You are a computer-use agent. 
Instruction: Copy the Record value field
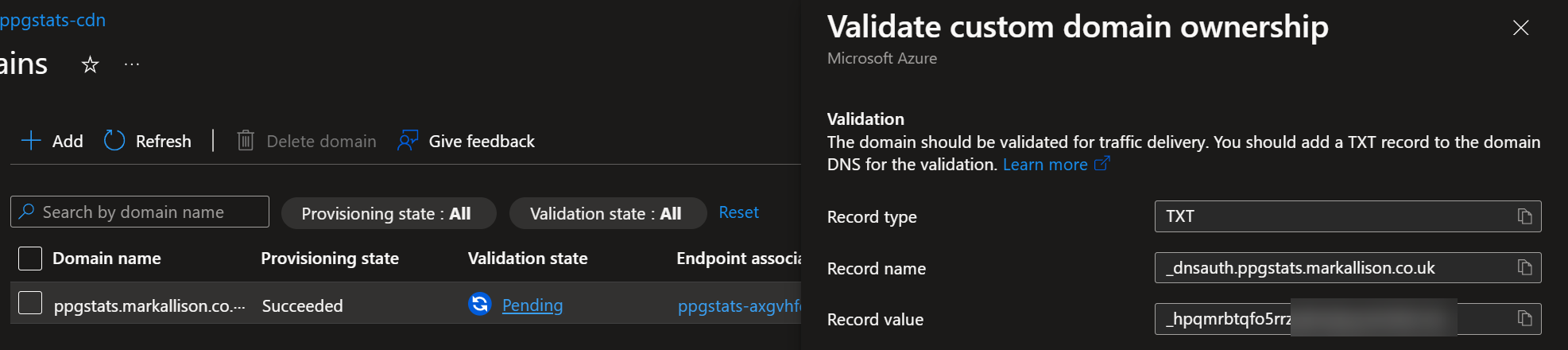[x=1524, y=319]
